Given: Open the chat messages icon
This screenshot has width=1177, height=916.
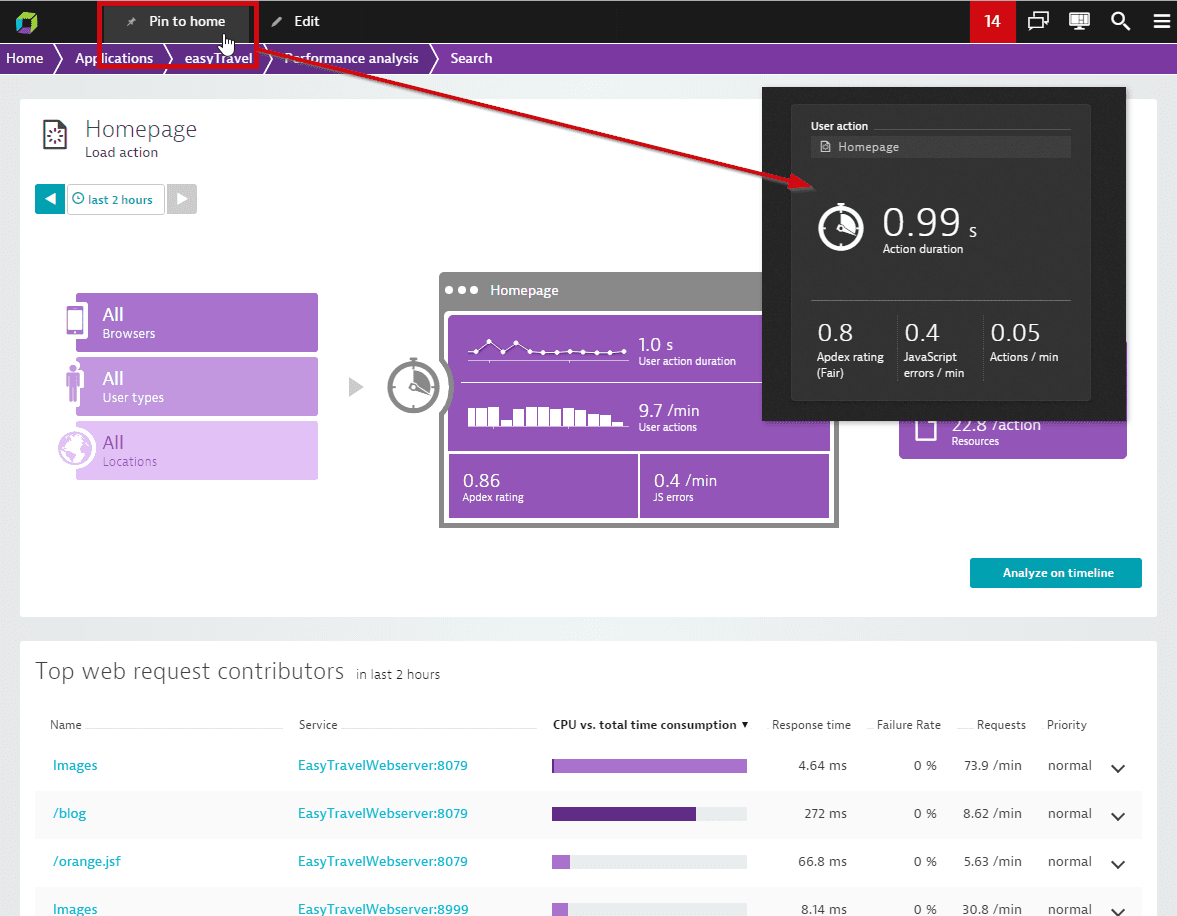Looking at the screenshot, I should (1038, 21).
